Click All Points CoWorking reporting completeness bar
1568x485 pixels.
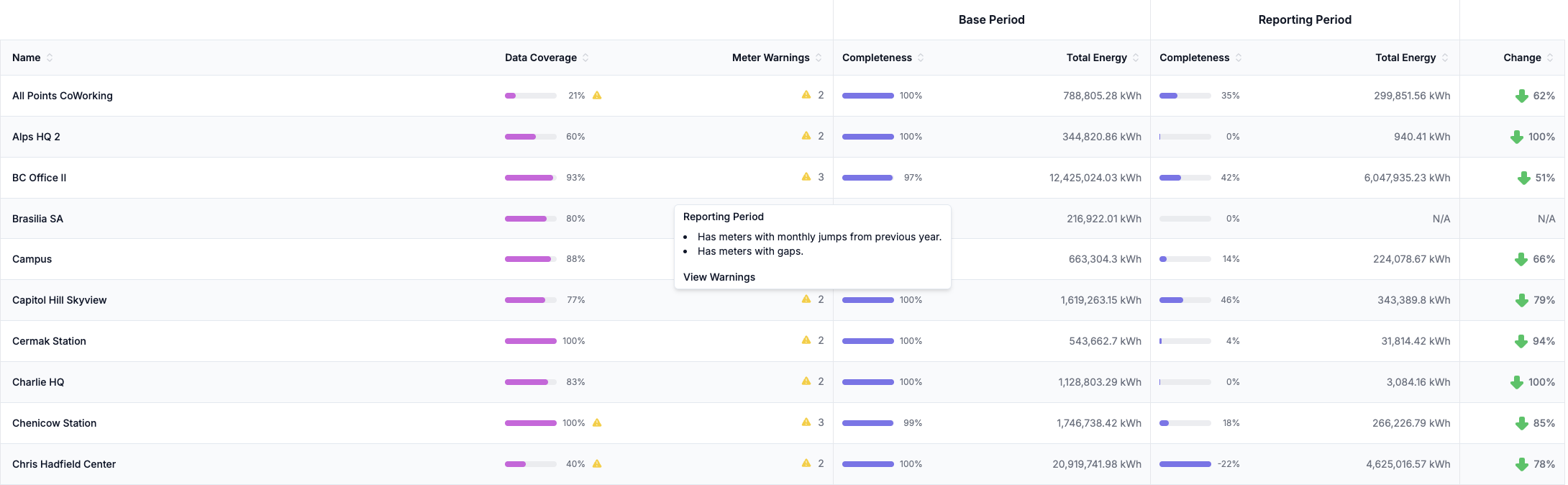(1185, 96)
